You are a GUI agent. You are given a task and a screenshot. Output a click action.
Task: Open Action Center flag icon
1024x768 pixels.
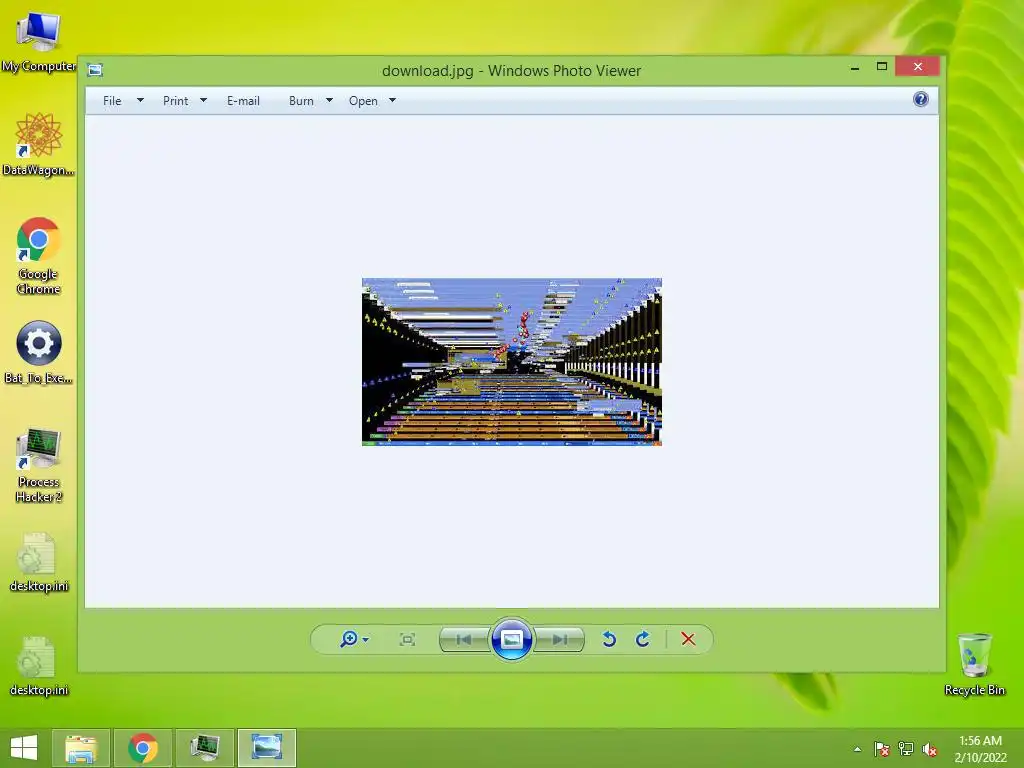(881, 749)
